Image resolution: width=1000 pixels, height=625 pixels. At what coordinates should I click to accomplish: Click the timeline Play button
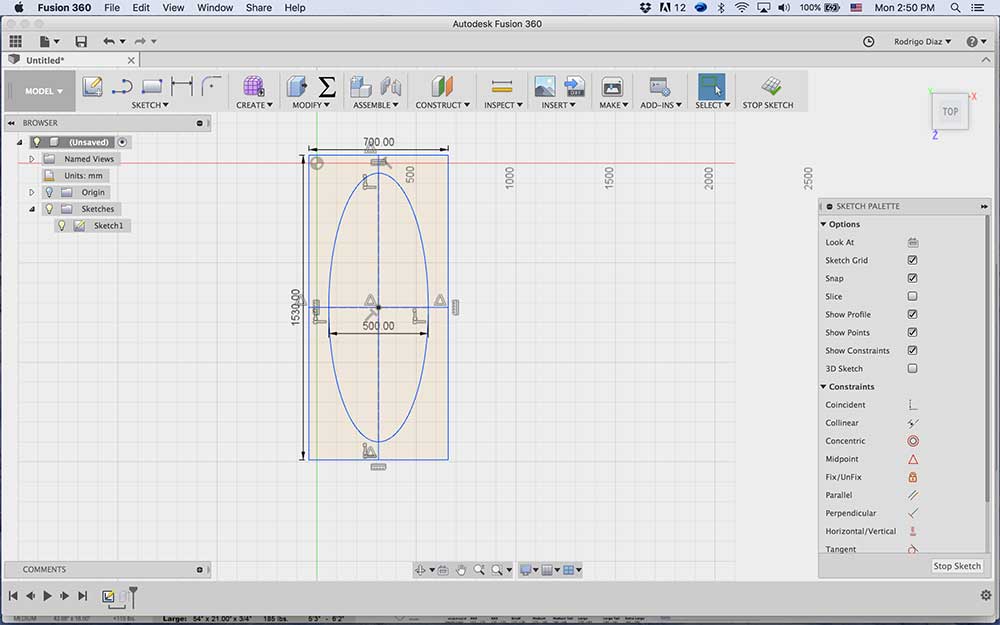coord(47,596)
